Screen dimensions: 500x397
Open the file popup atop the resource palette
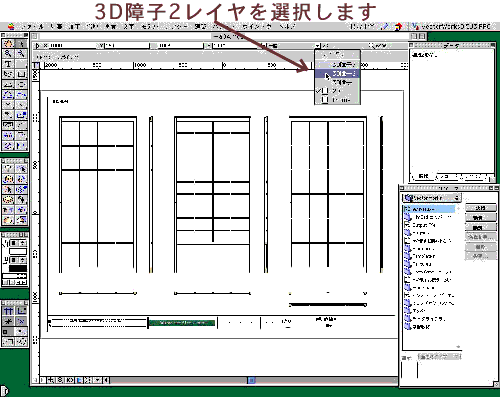click(432, 198)
